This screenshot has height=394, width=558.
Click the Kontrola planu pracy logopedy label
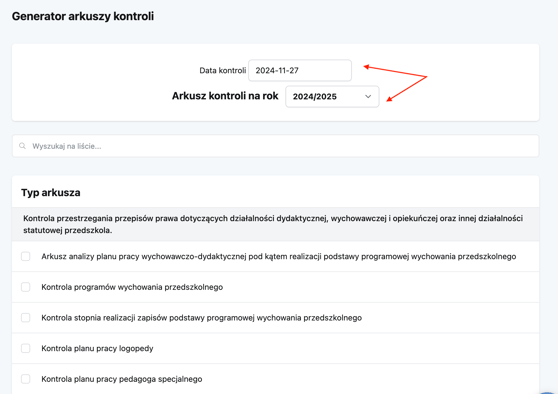pos(97,348)
